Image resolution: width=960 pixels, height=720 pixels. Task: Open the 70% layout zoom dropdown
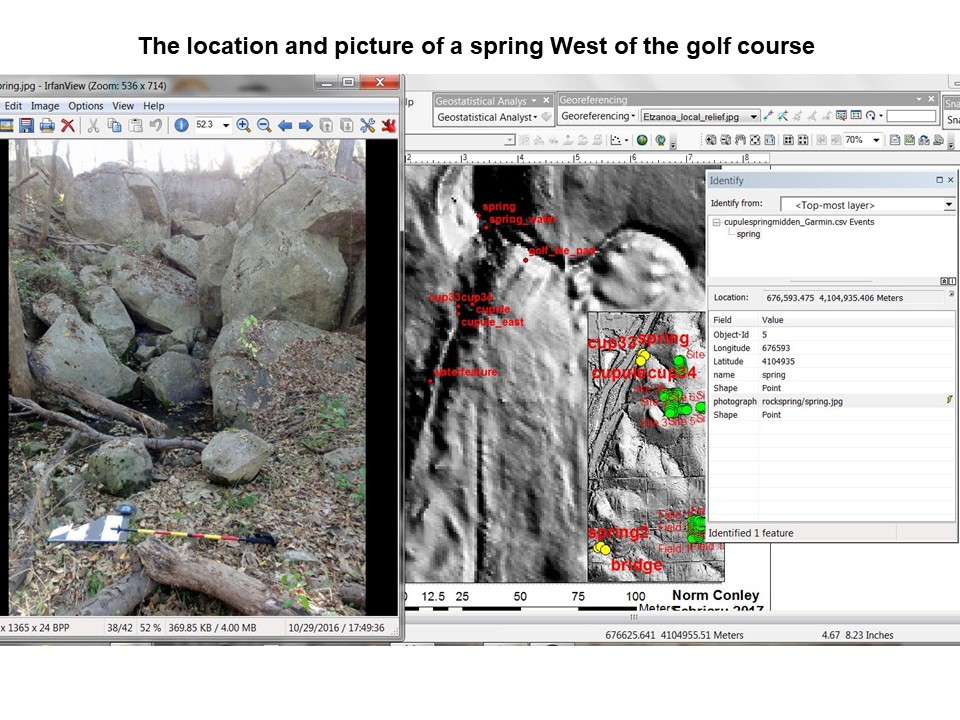pos(876,141)
